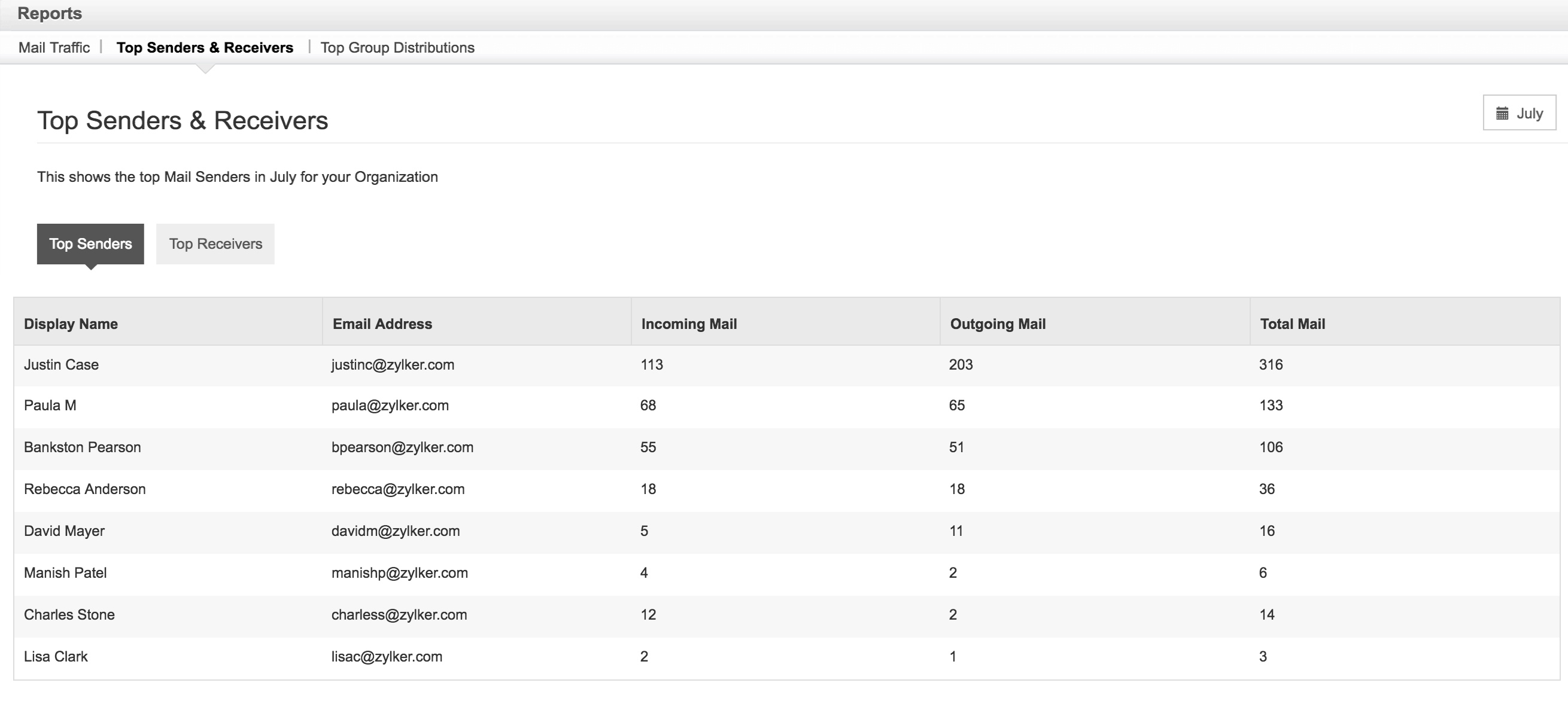Click the Bankston Pearson name
Image resolution: width=1568 pixels, height=701 pixels.
[x=82, y=447]
